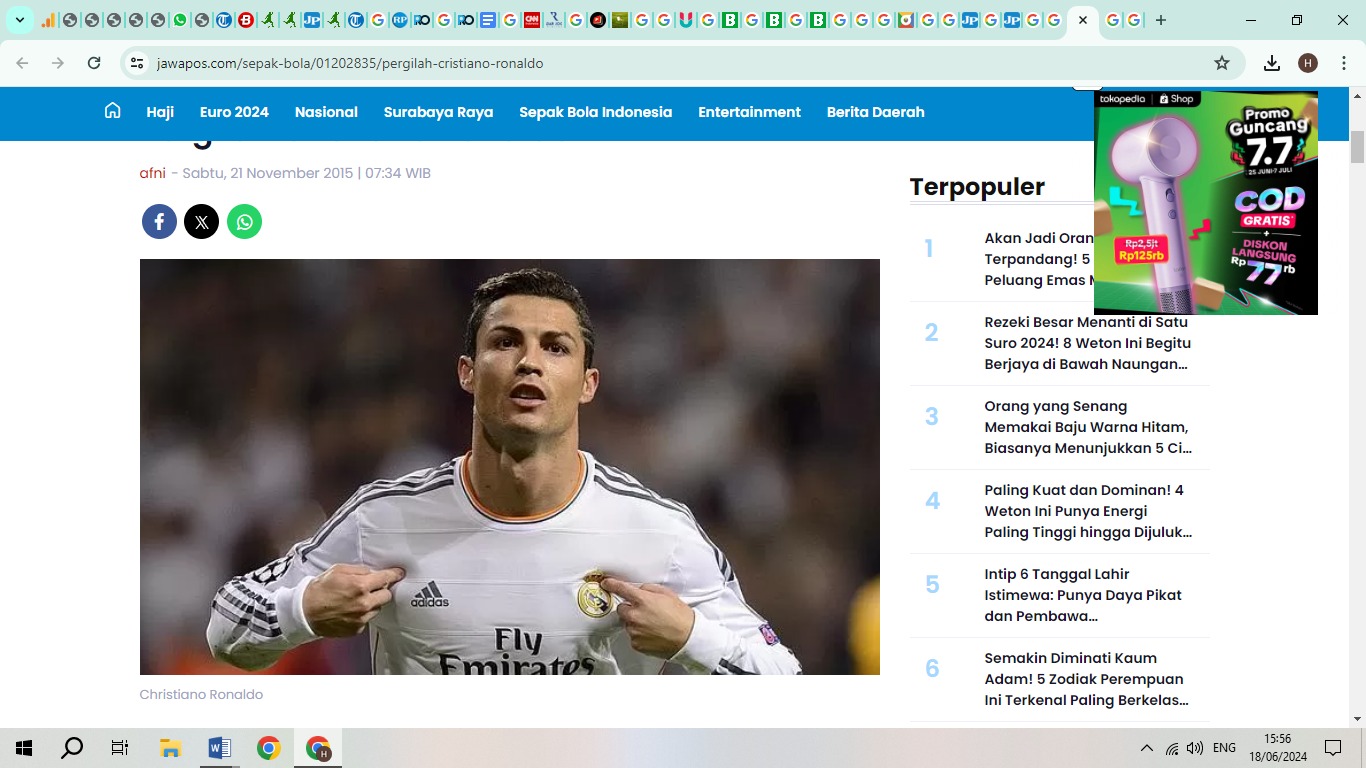The height and width of the screenshot is (768, 1366).
Task: Open the volume control tray icon
Action: pos(1195,748)
